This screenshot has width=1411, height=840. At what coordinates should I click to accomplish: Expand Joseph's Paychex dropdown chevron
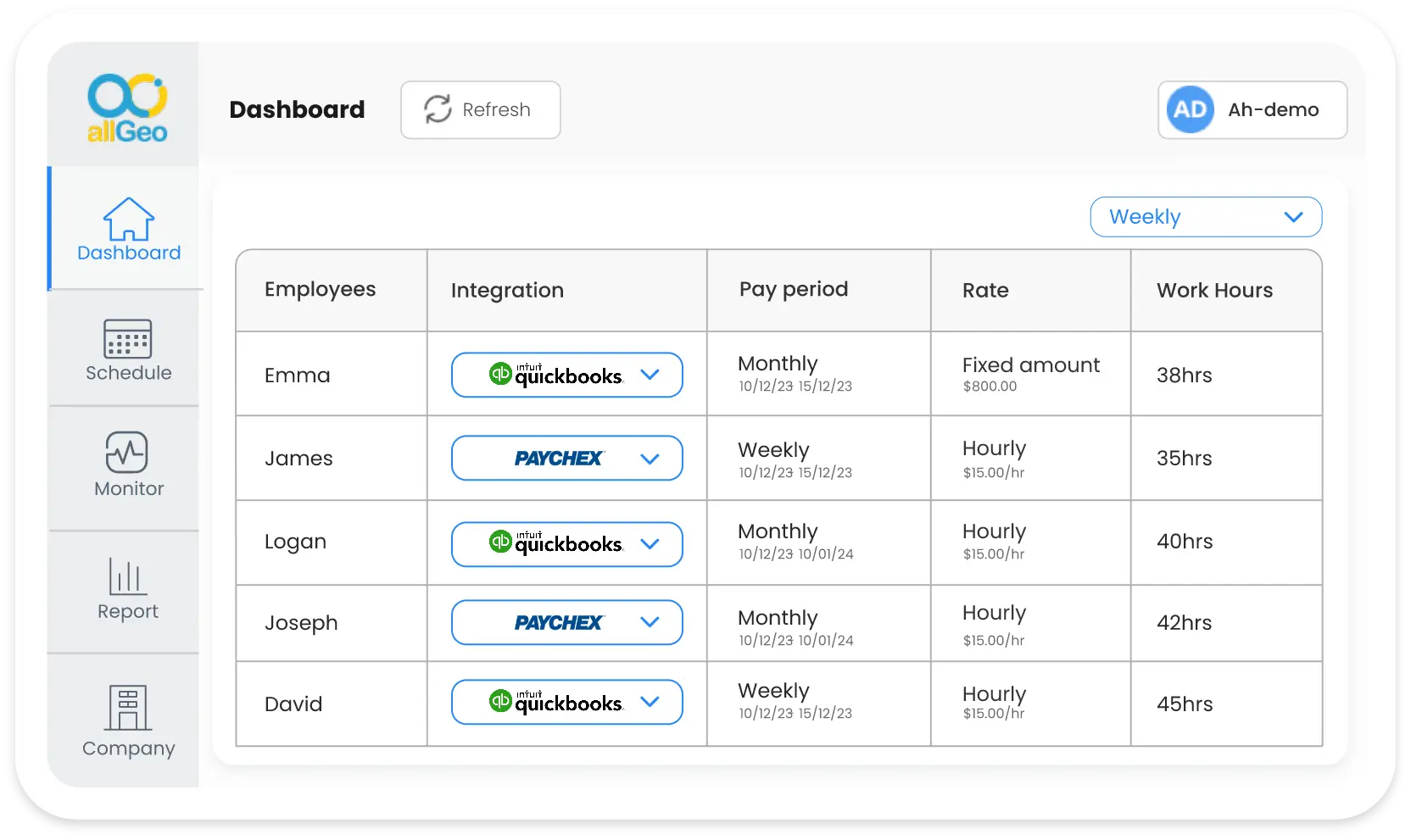tap(651, 622)
